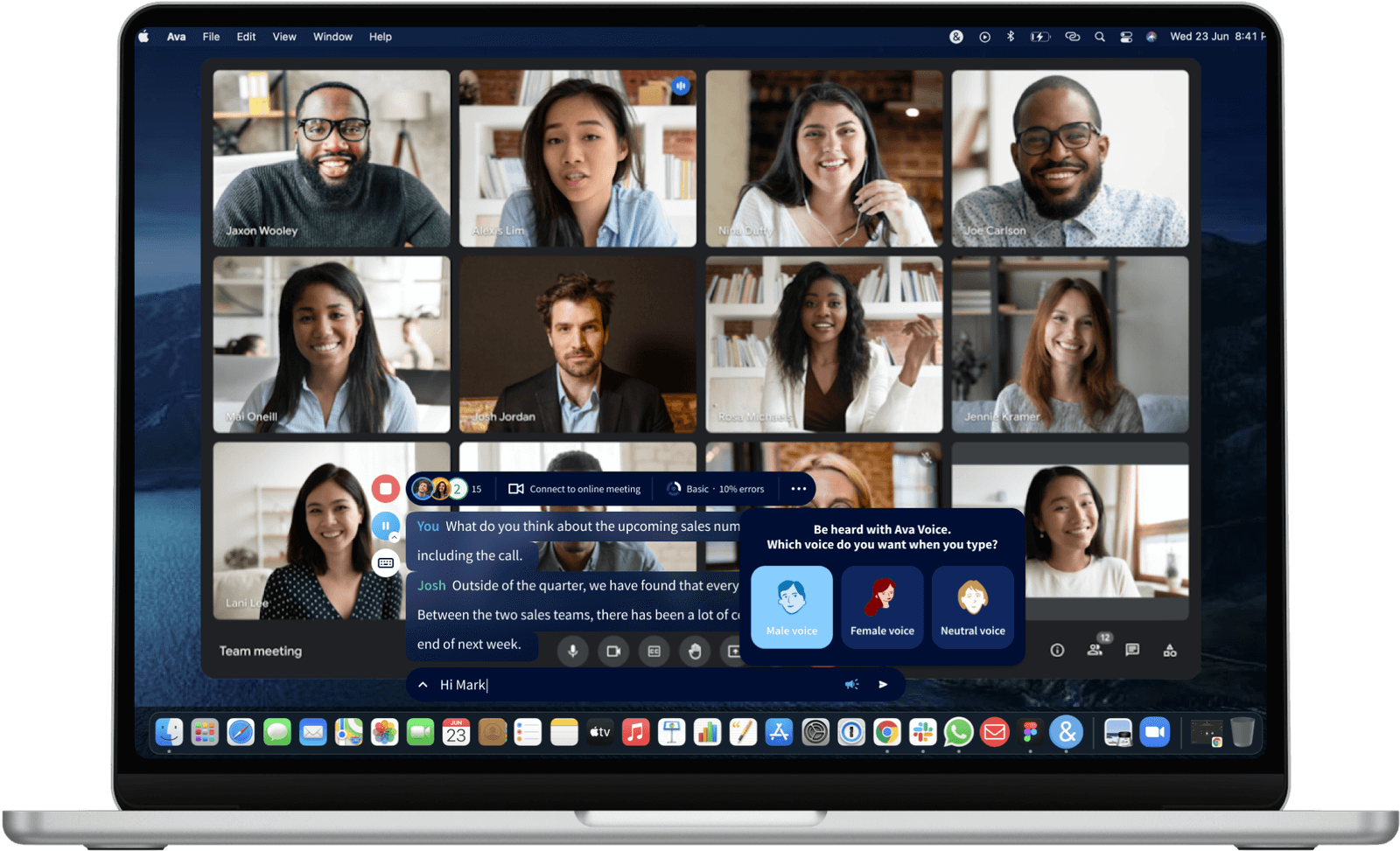Click the three-dot more options button
The height and width of the screenshot is (851, 1400).
coord(798,489)
